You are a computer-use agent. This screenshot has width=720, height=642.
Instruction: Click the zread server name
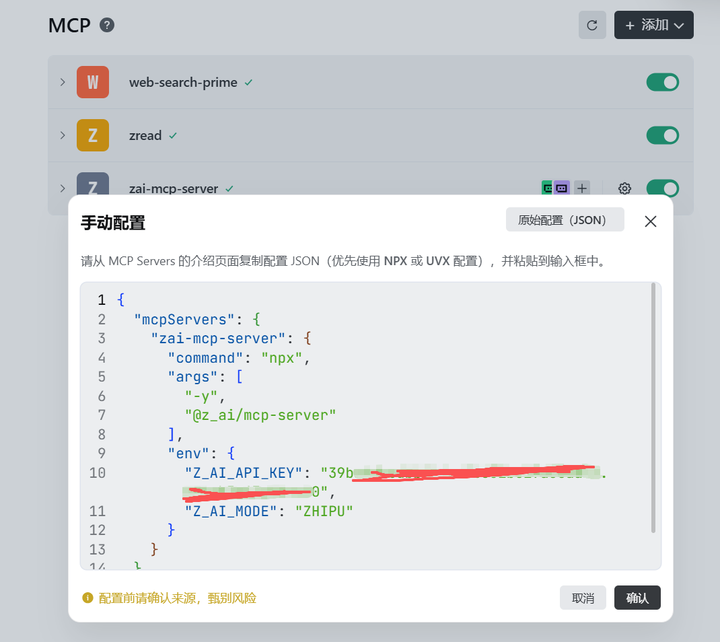coord(145,135)
